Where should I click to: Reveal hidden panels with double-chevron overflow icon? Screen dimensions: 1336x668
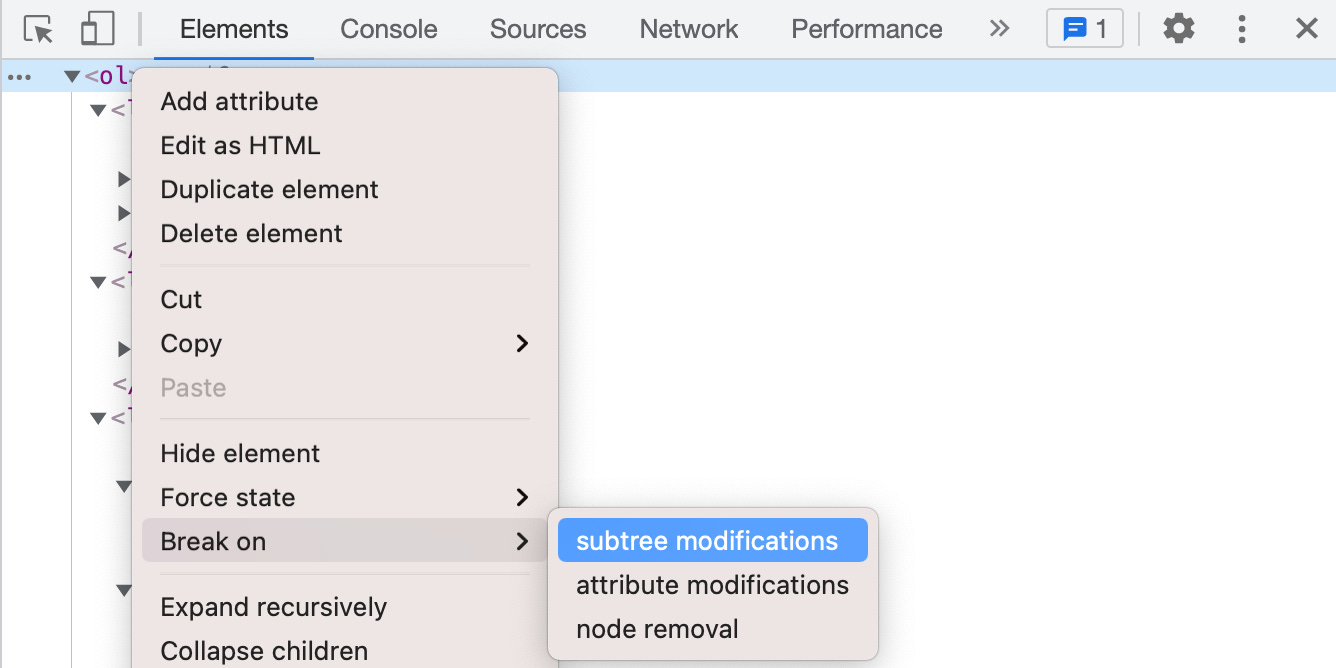pos(999,29)
